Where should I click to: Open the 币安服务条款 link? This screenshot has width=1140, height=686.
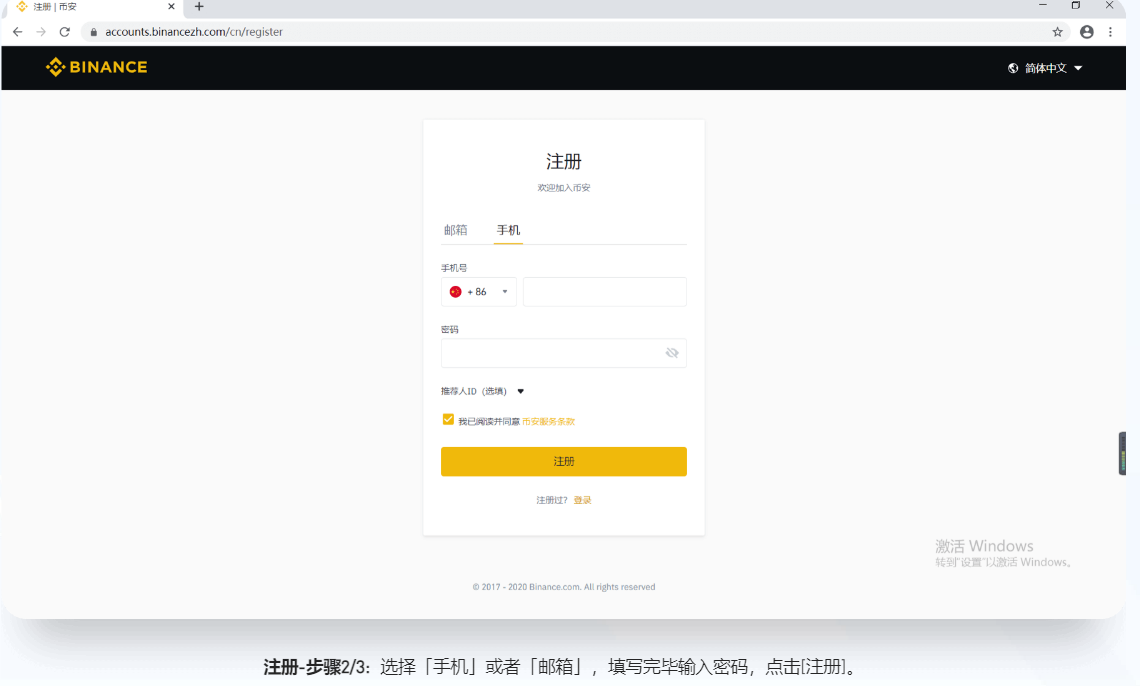[x=548, y=422]
